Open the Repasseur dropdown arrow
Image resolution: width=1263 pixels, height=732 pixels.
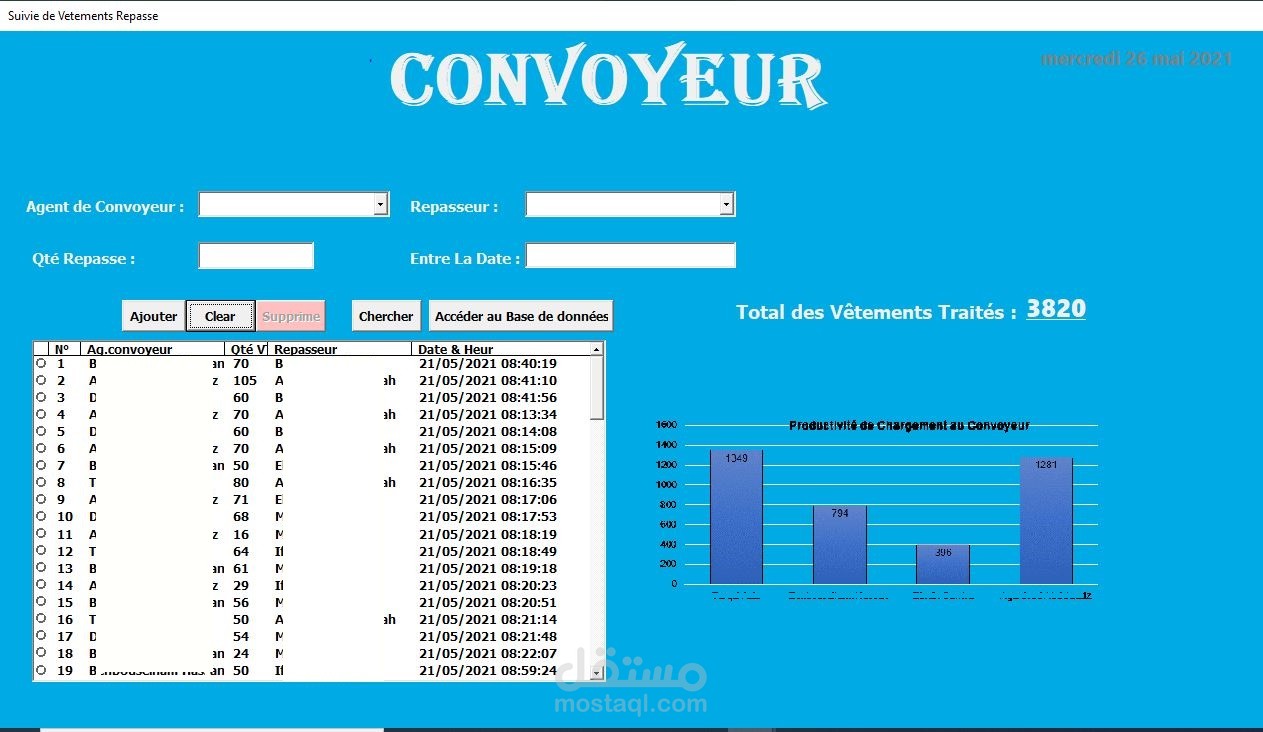click(727, 204)
